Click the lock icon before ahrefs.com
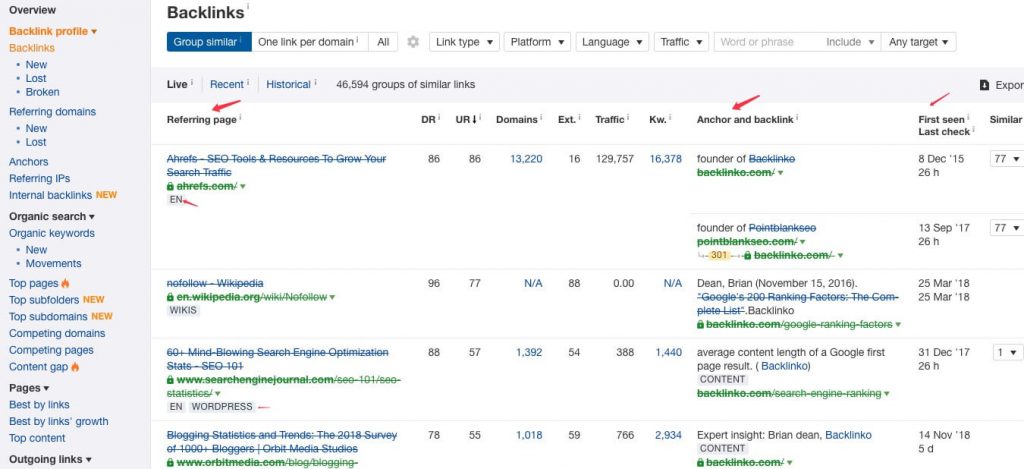The height and width of the screenshot is (469, 1024). [170, 186]
